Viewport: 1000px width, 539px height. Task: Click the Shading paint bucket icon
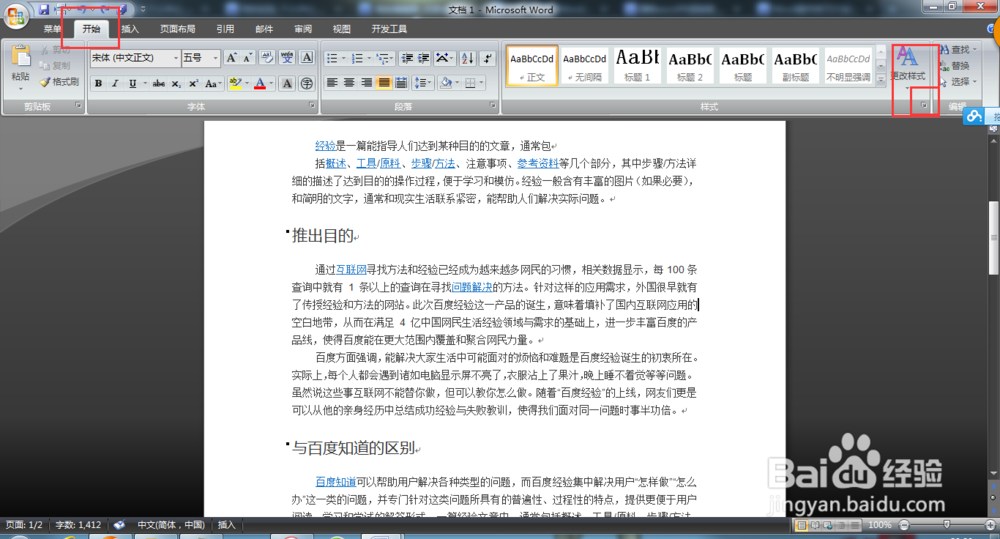point(446,83)
